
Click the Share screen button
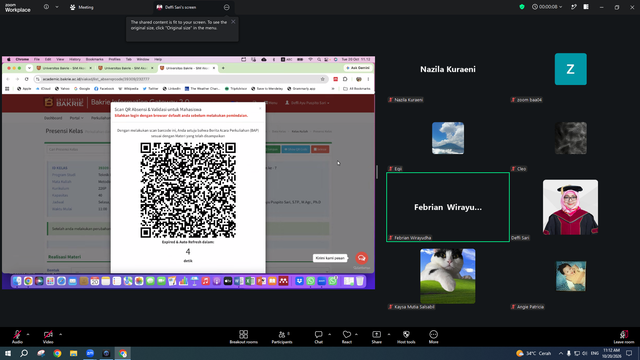376,337
